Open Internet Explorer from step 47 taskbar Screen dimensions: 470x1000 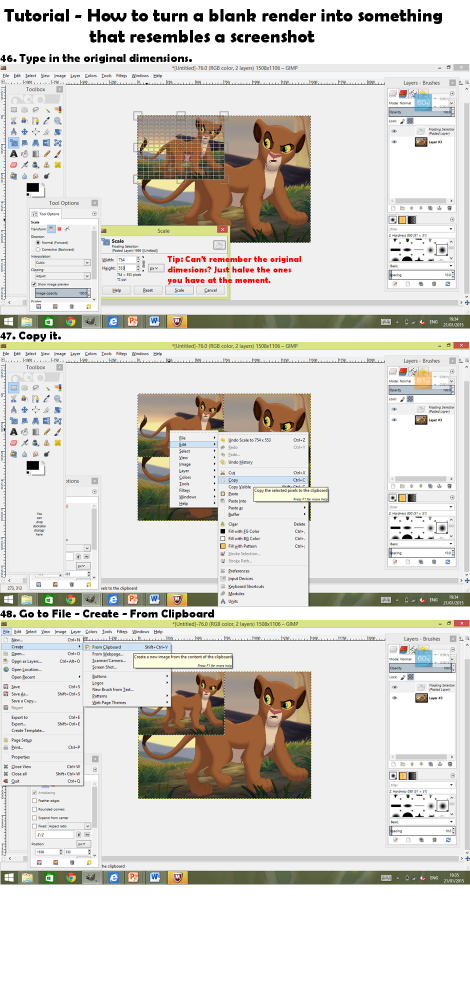(x=113, y=599)
